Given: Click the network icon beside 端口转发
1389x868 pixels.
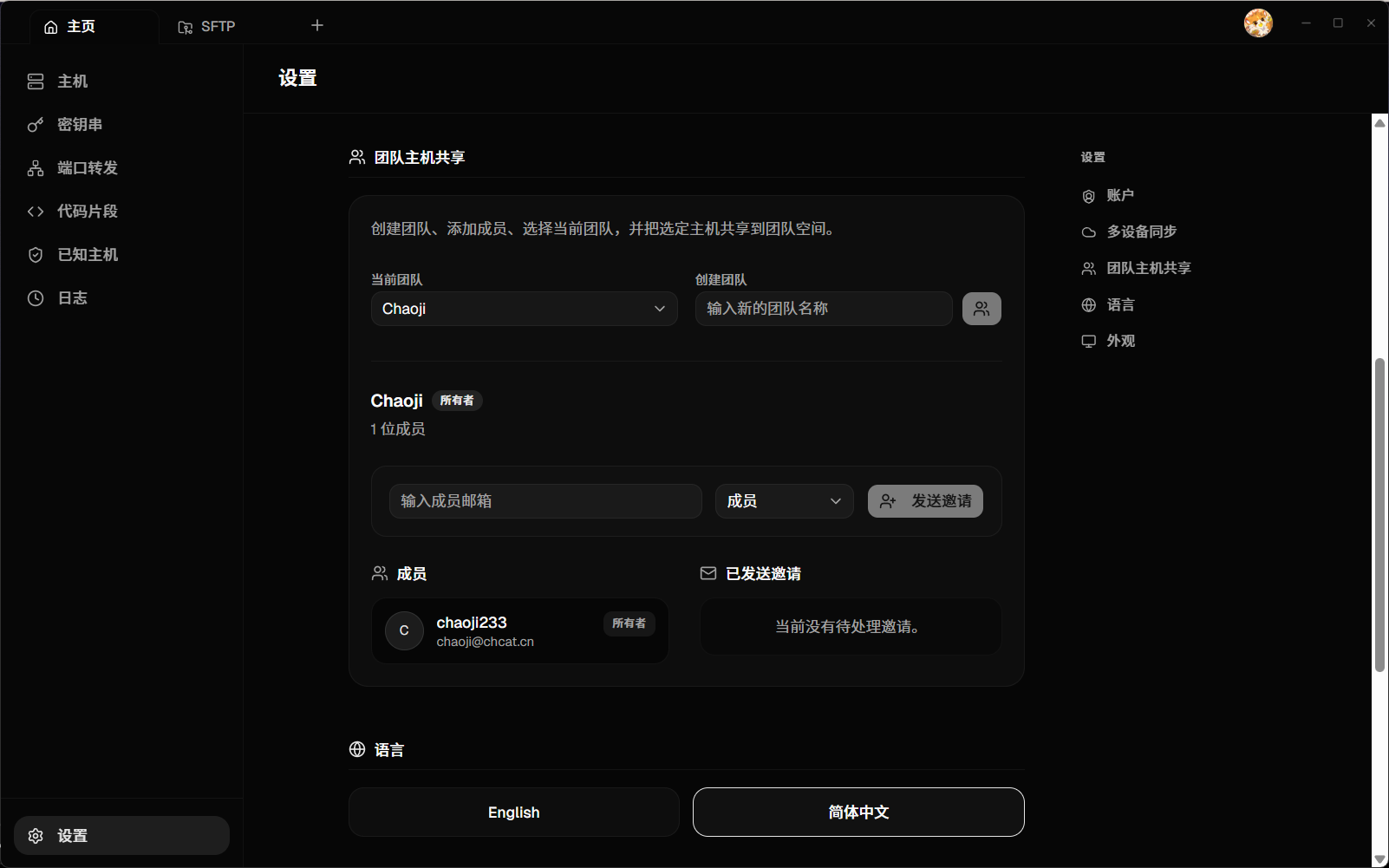Looking at the screenshot, I should click(36, 168).
